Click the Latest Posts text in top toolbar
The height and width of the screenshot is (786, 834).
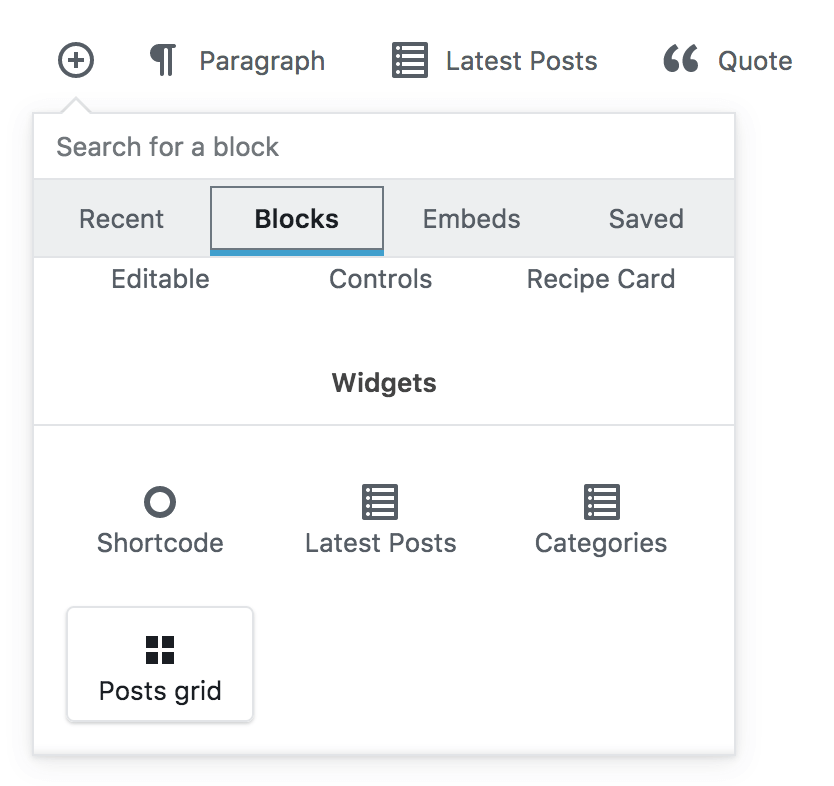click(x=521, y=61)
